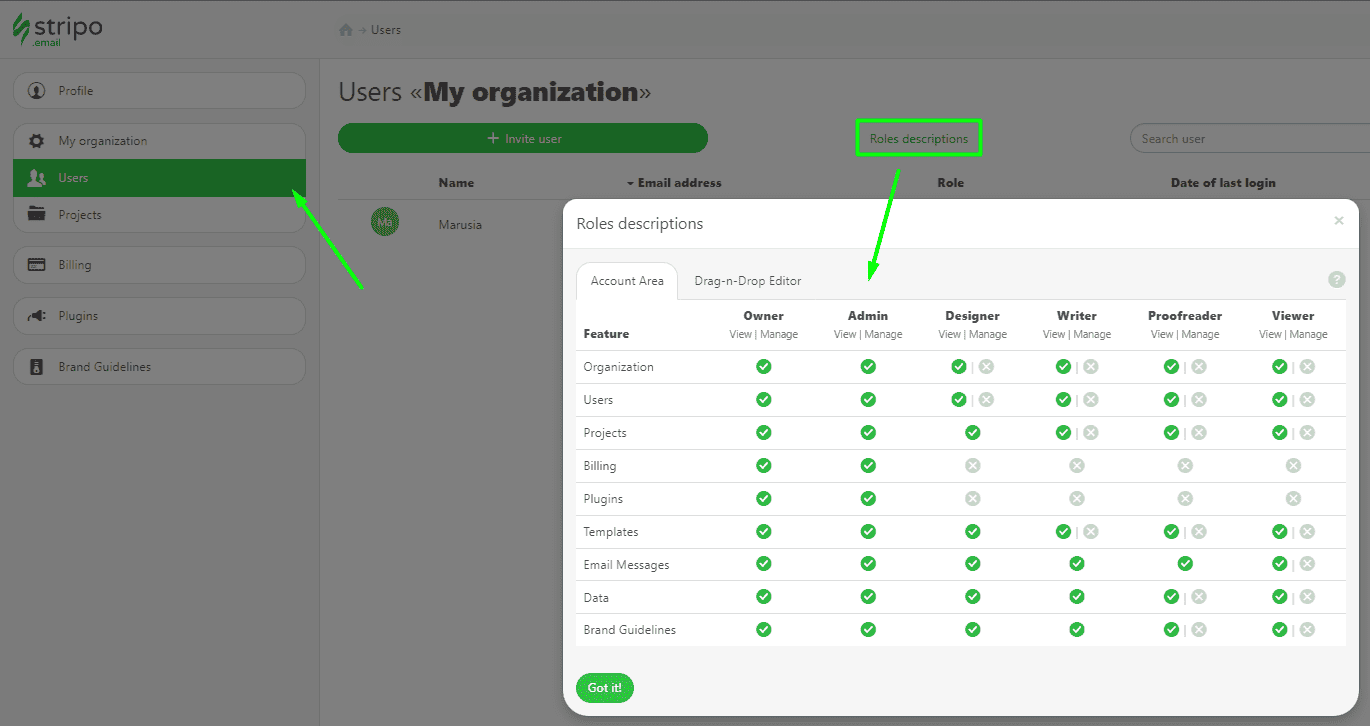Click the home icon in the breadcrumb
The image size is (1370, 726).
[347, 29]
